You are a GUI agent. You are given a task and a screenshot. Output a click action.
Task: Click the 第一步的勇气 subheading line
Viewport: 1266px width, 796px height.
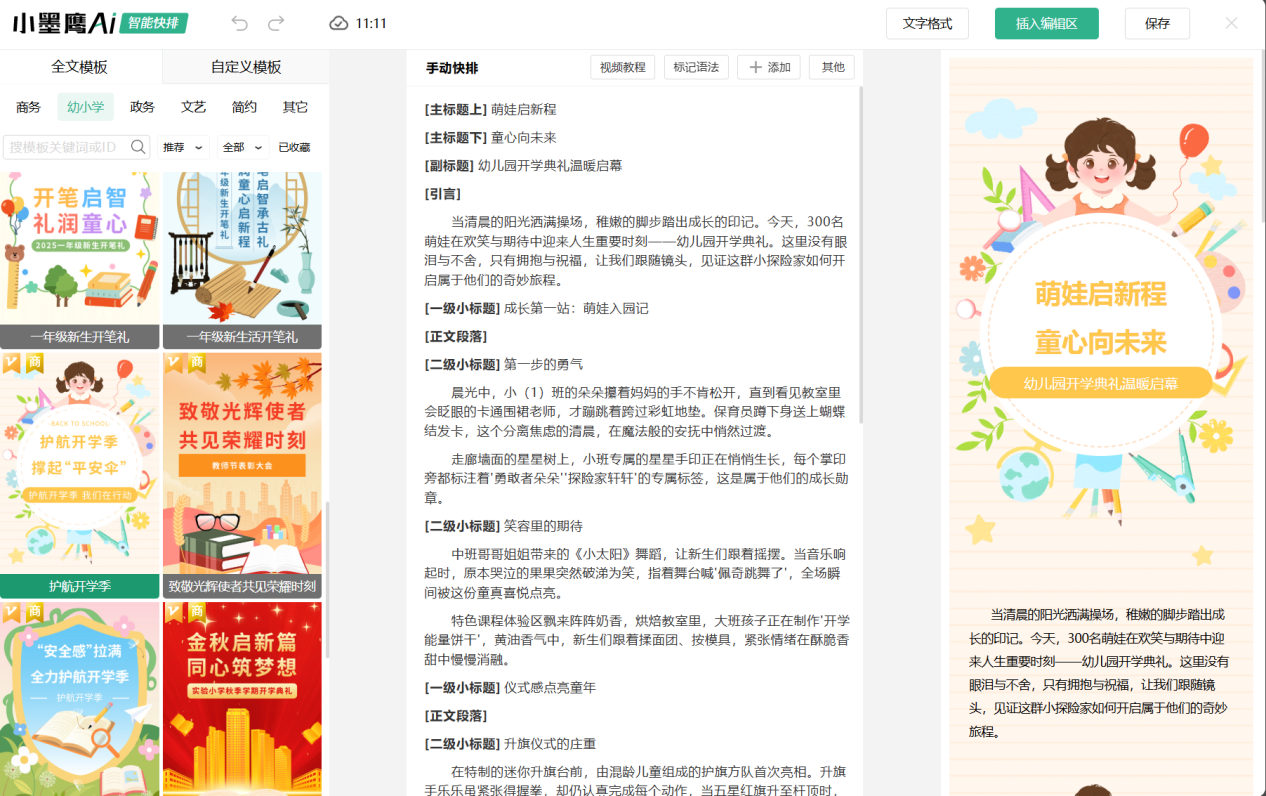point(503,364)
